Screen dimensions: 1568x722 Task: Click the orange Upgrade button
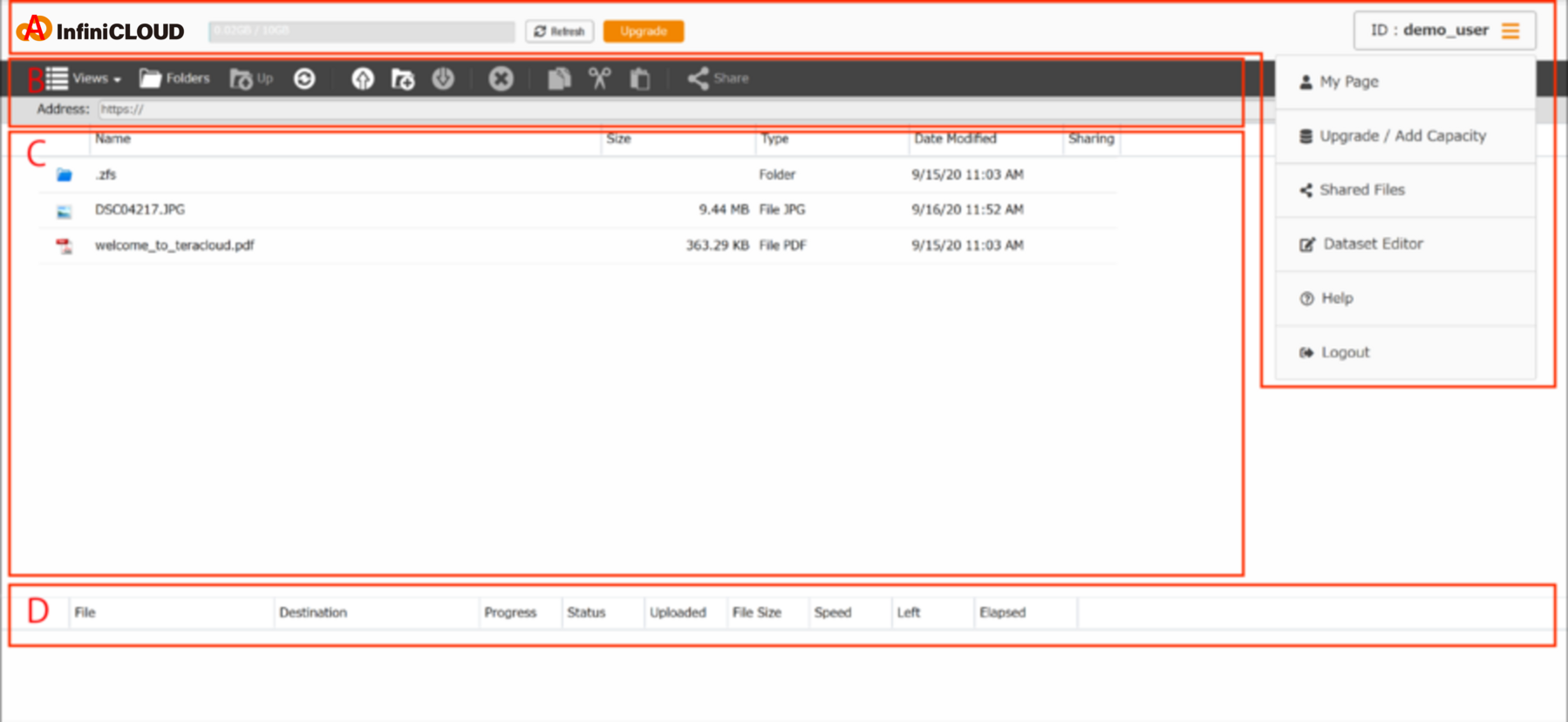tap(644, 31)
